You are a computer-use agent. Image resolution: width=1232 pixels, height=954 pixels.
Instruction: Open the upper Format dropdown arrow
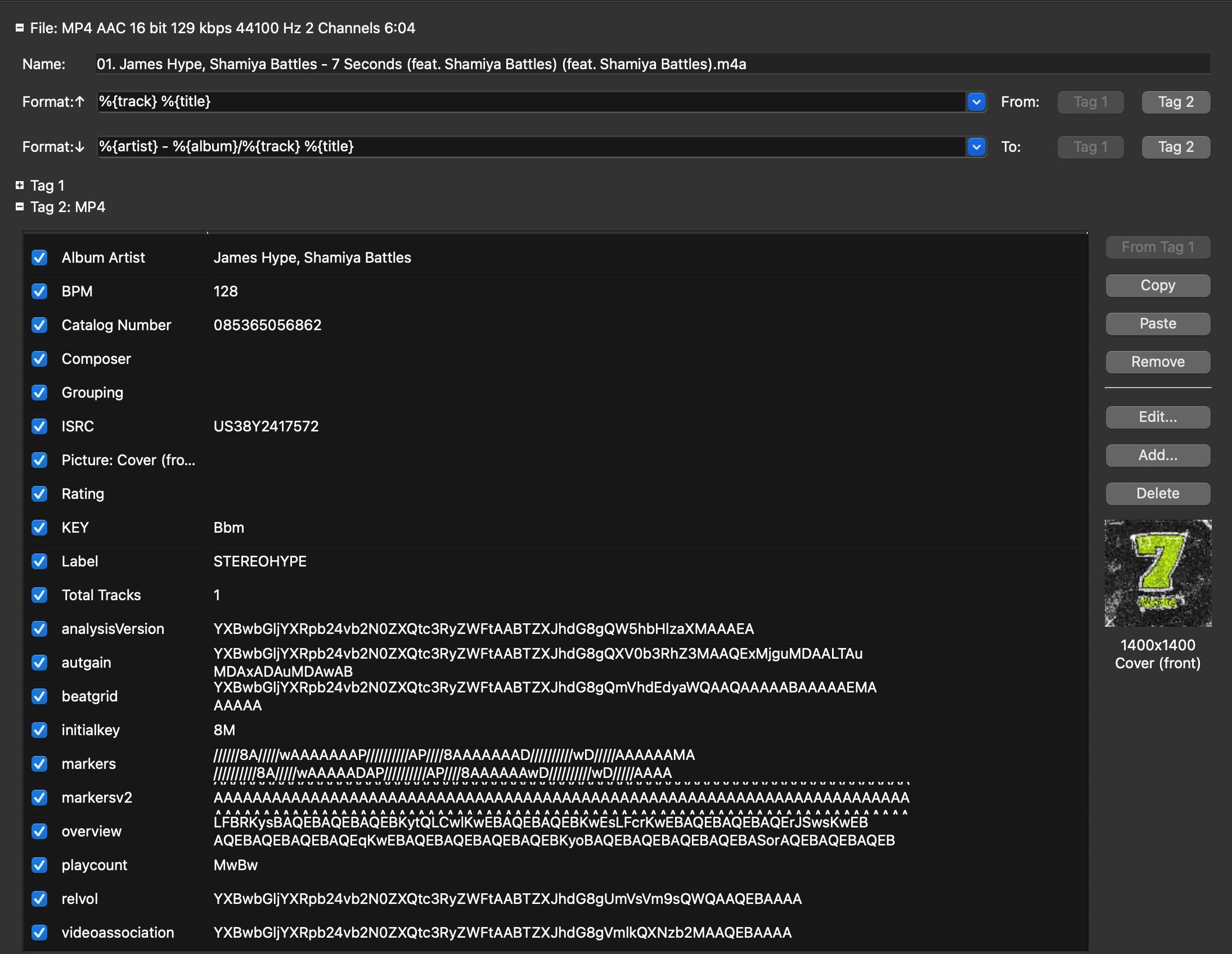pos(976,102)
